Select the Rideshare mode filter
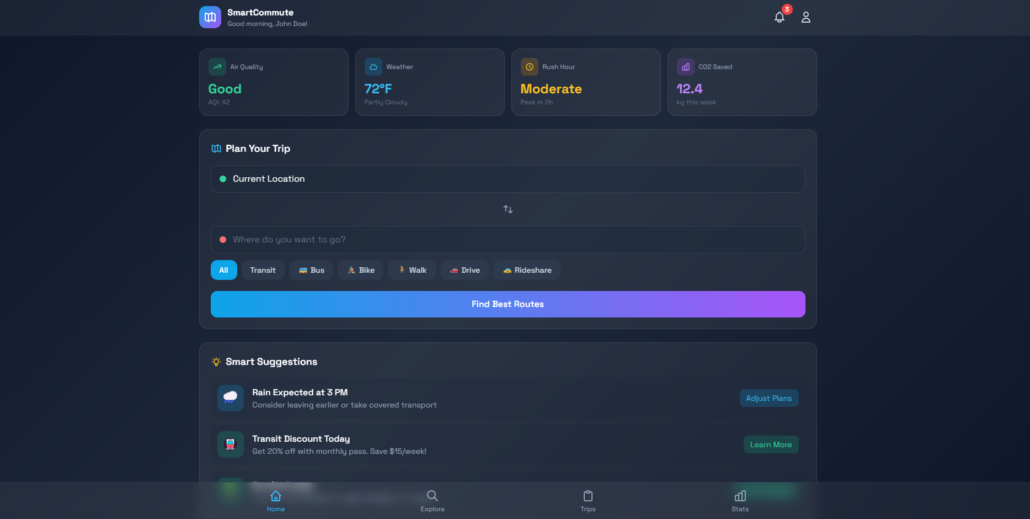The image size is (1030, 519). [x=527, y=270]
